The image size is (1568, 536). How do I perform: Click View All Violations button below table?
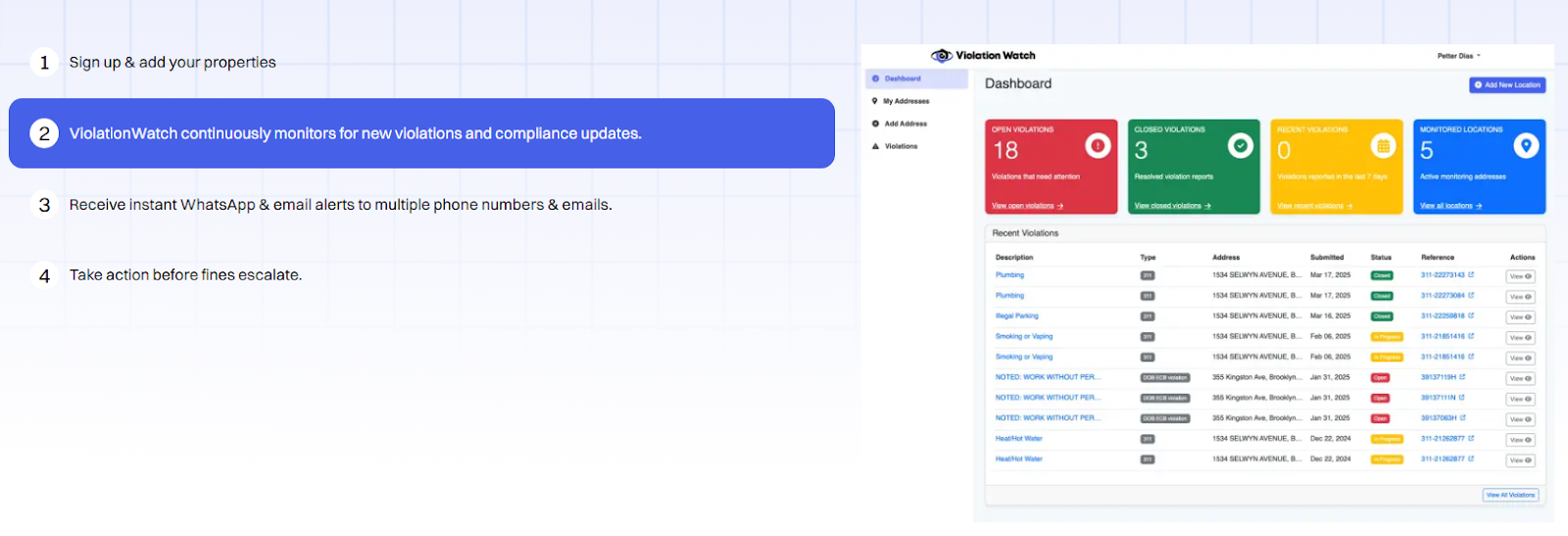point(1510,495)
